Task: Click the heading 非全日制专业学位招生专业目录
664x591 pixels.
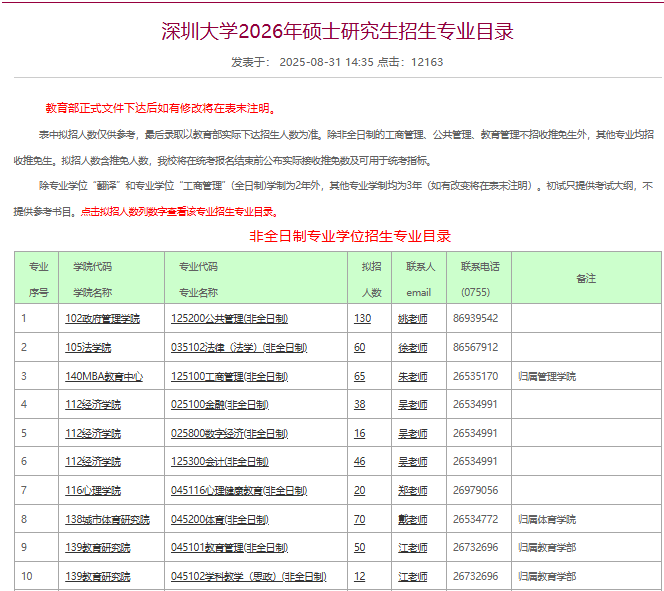Action: click(x=350, y=236)
